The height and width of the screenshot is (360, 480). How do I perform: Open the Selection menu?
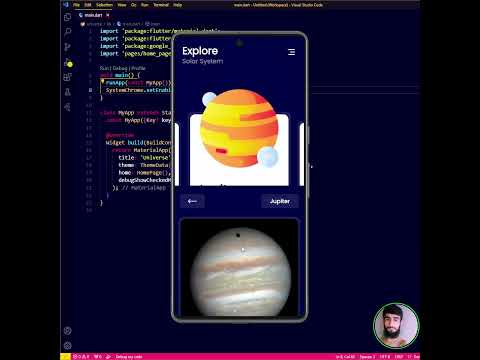coord(104,5)
